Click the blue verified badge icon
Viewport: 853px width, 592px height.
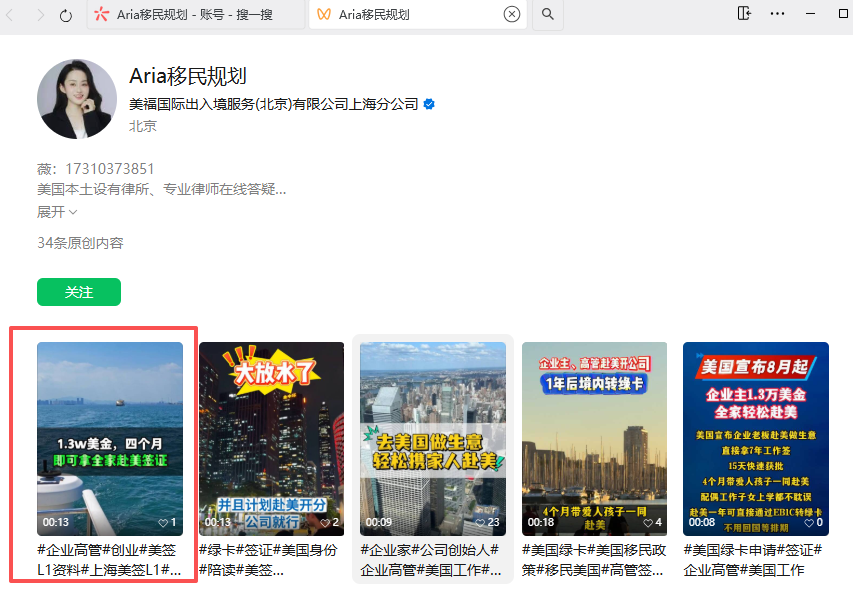coord(429,104)
